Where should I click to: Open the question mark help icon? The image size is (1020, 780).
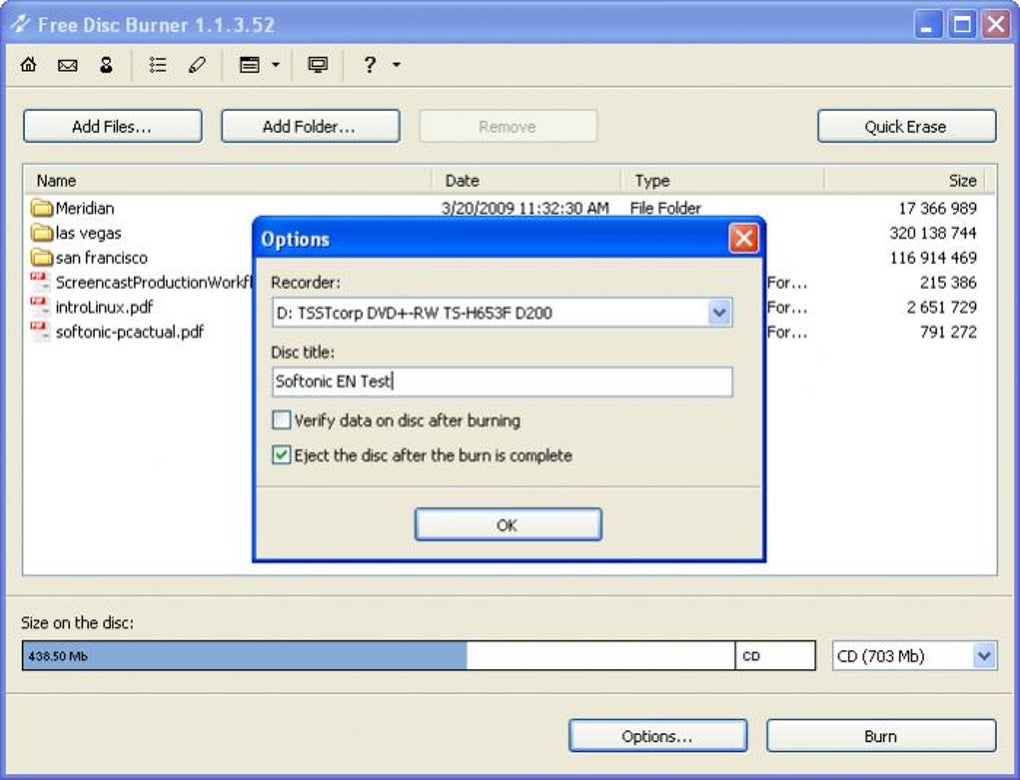pos(369,64)
